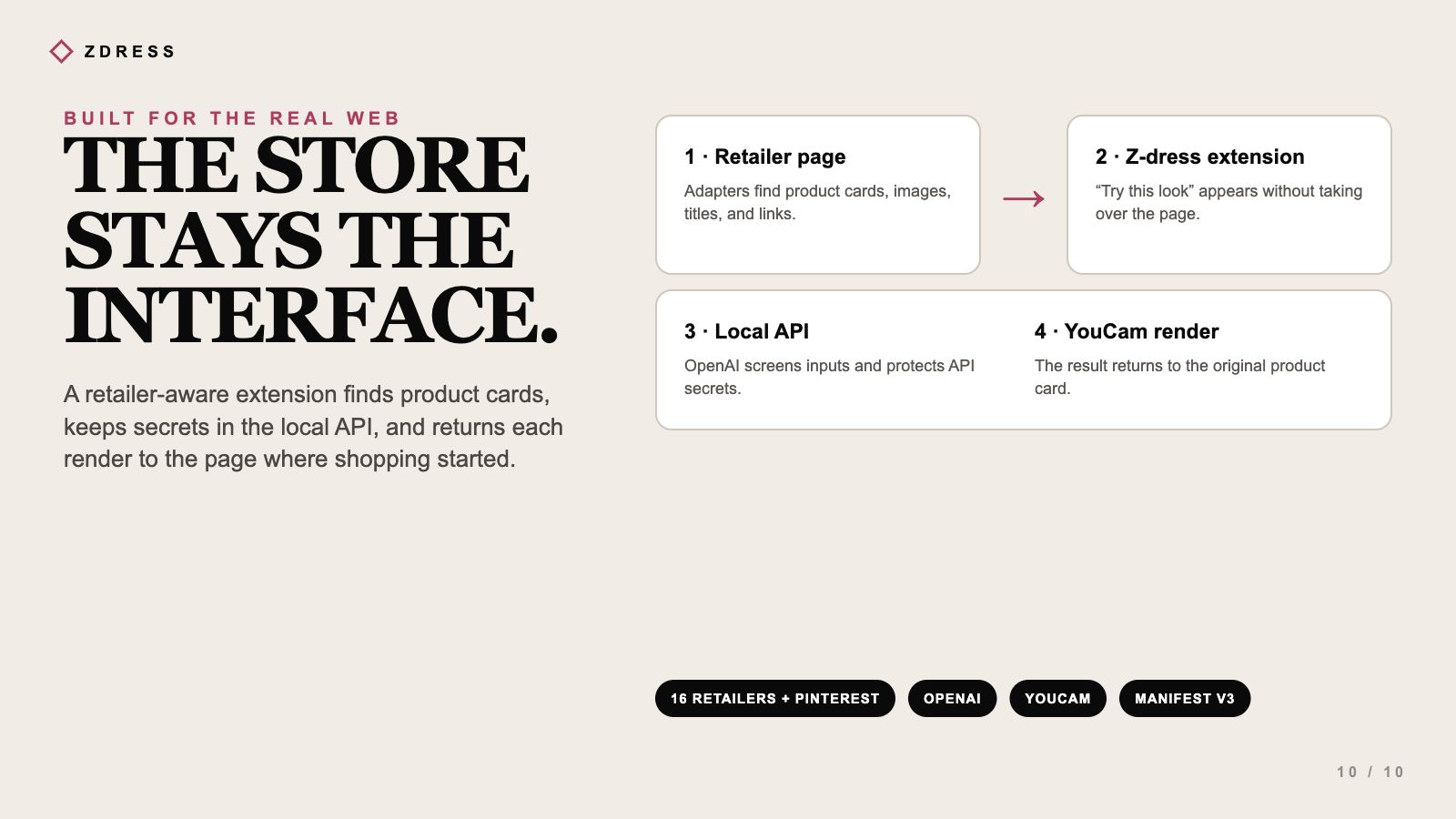Viewport: 1456px width, 819px height.
Task: Click the Built for the Real Web eyebrow text
Action: point(232,118)
